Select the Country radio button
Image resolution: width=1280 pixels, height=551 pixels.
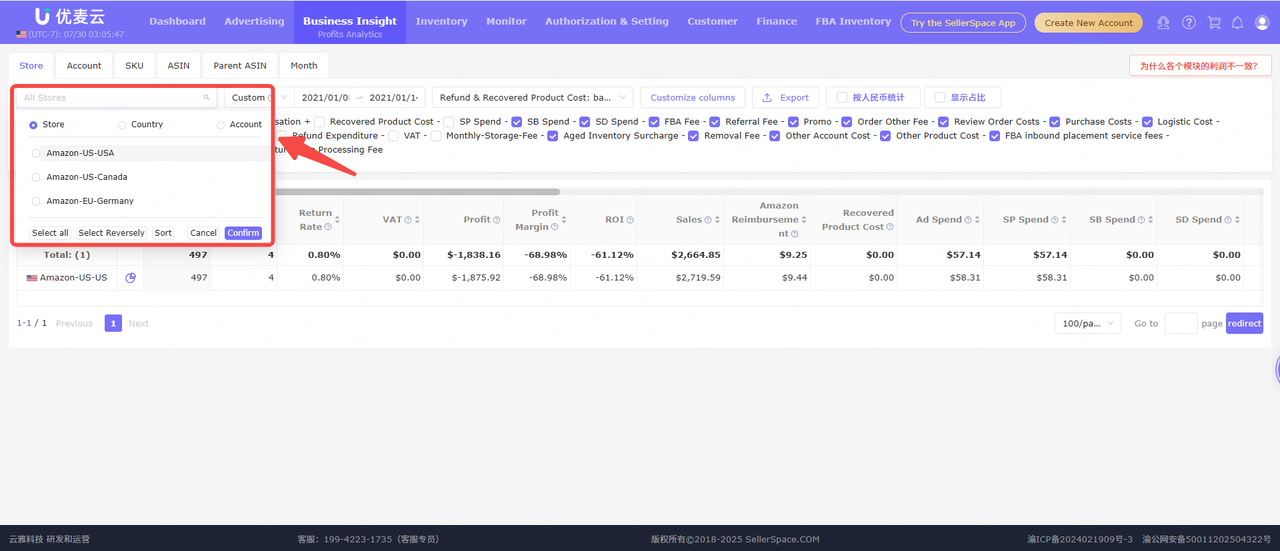(x=122, y=125)
